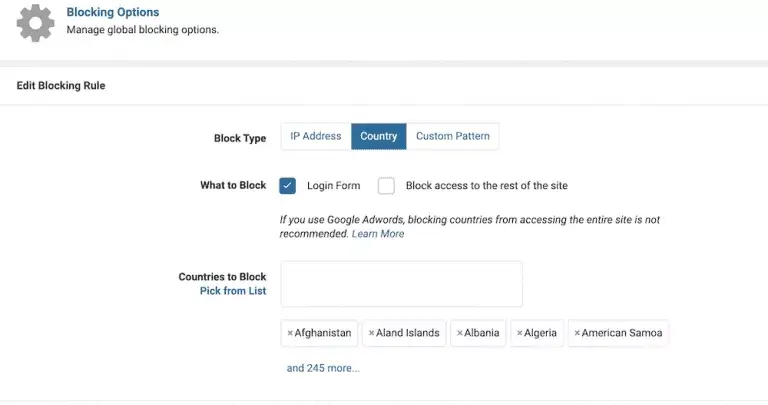Uncheck the Login Form checkbox
The width and height of the screenshot is (768, 405).
pos(288,186)
